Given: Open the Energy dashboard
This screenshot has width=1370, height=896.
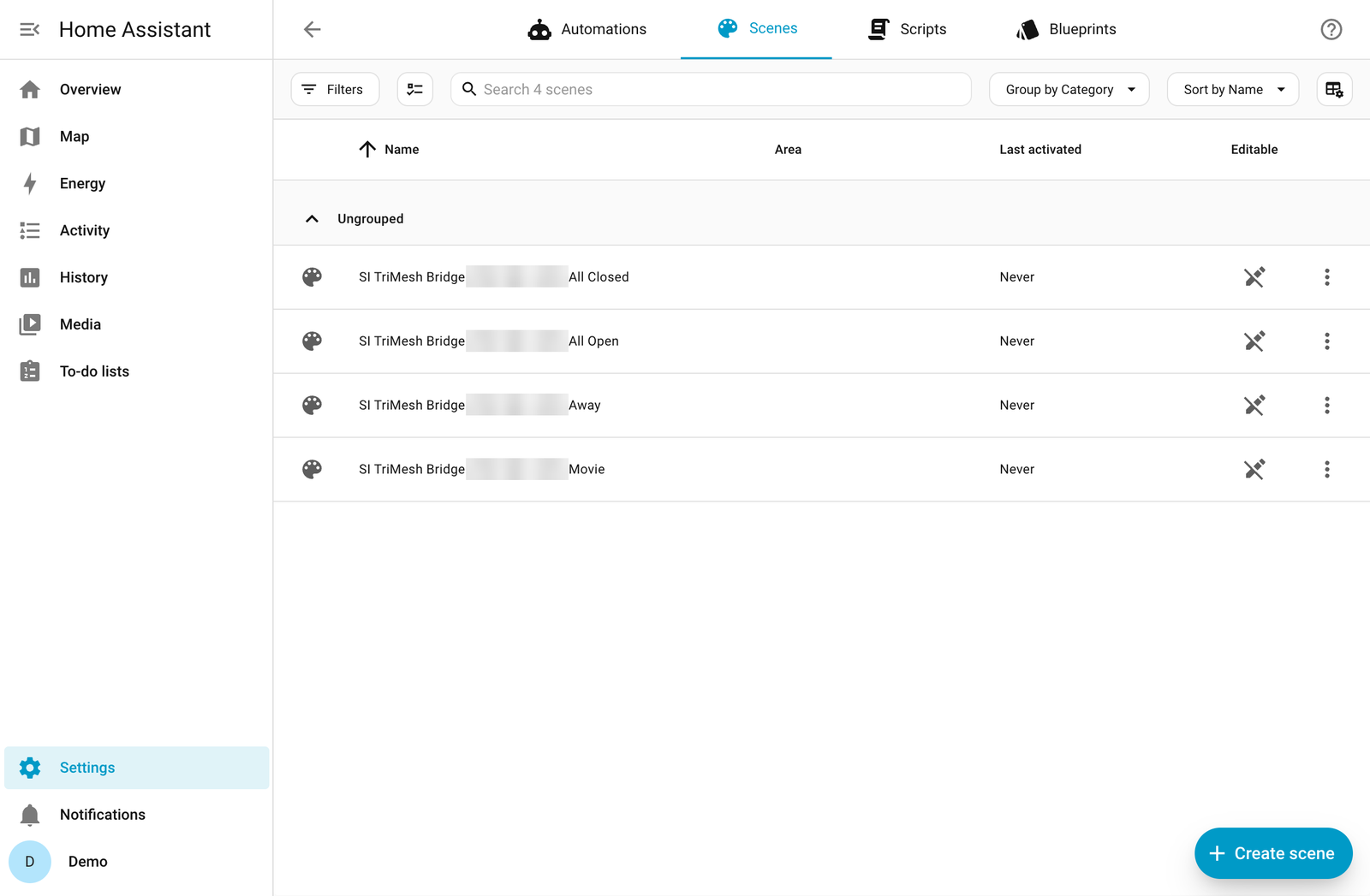Looking at the screenshot, I should click(x=137, y=184).
